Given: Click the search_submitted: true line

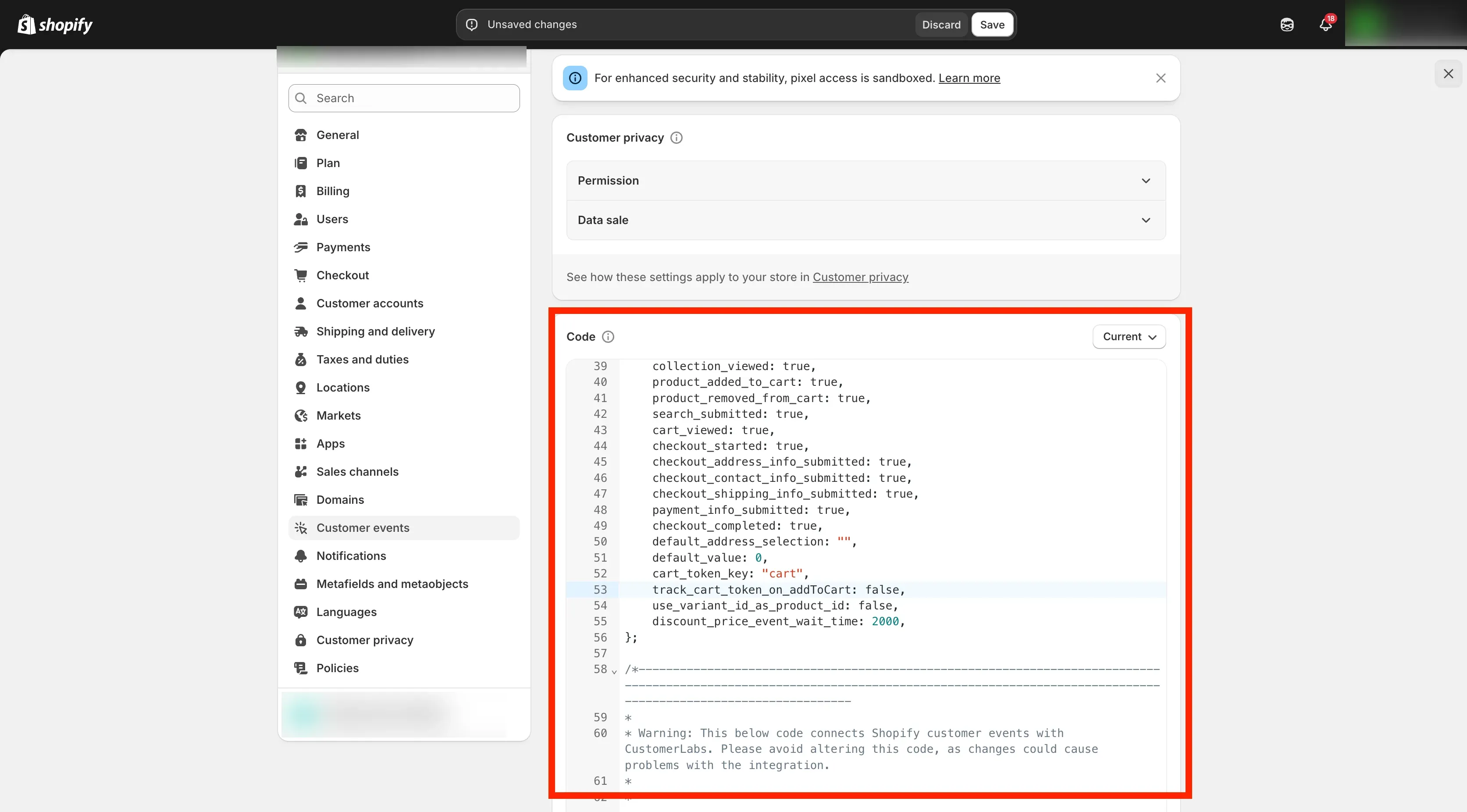Looking at the screenshot, I should pyautogui.click(x=730, y=414).
